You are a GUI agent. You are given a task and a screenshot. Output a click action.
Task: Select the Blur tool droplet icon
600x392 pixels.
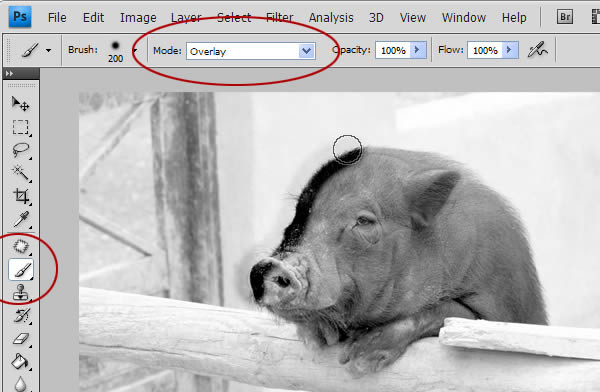click(x=21, y=384)
